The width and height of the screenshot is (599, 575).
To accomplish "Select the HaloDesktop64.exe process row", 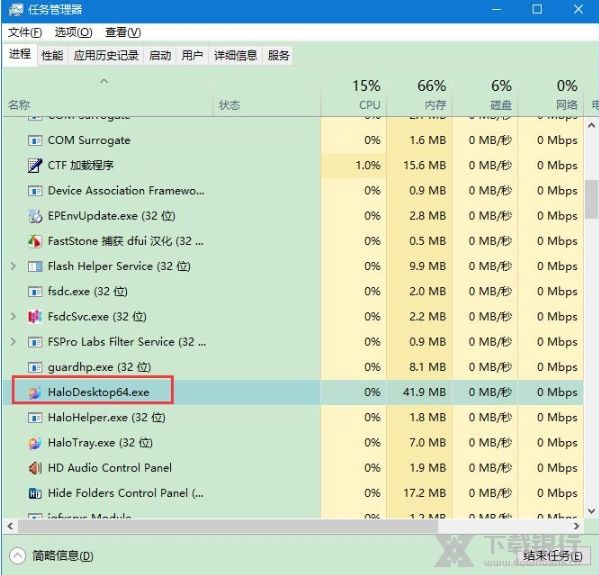I will click(x=293, y=392).
